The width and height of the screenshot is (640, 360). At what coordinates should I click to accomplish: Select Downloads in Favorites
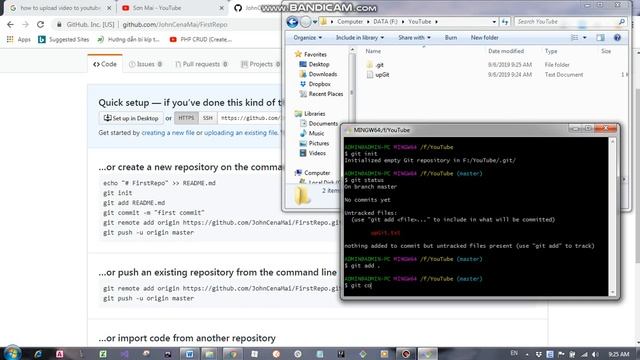click(x=318, y=74)
